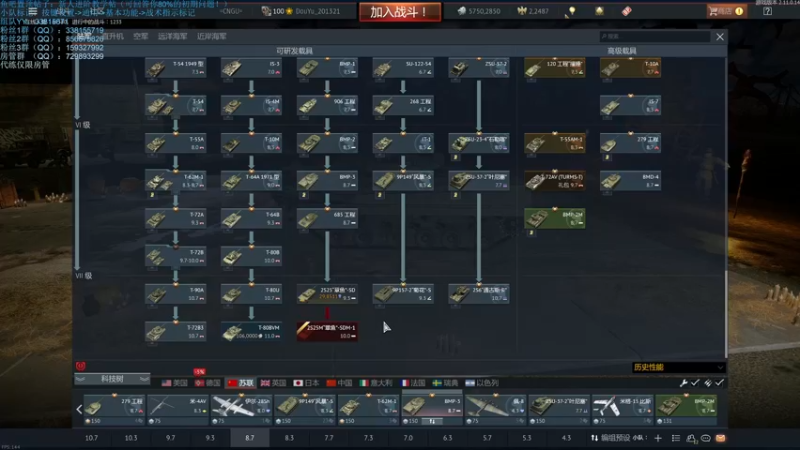Open the chat bubble icon
Screen dimensions: 800x450
[x=706, y=438]
